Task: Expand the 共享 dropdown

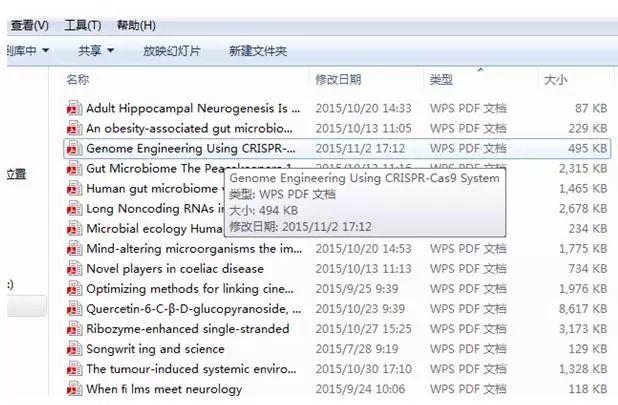Action: coord(96,50)
